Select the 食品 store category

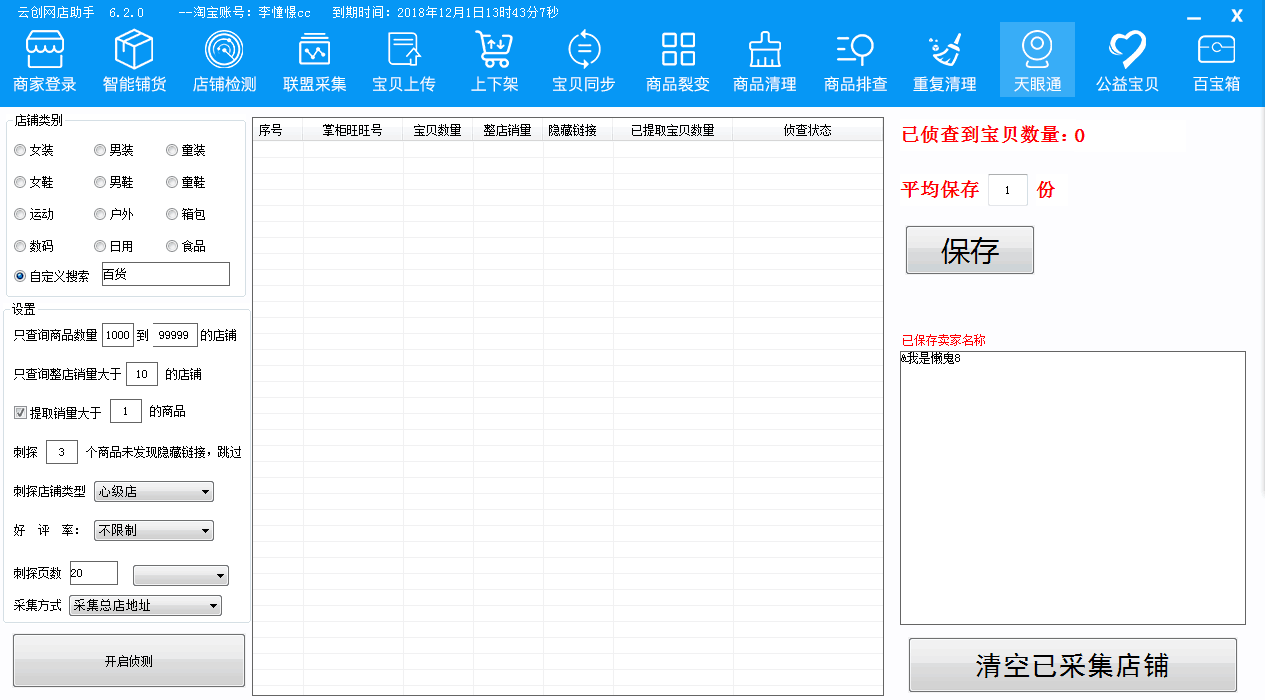[x=186, y=246]
